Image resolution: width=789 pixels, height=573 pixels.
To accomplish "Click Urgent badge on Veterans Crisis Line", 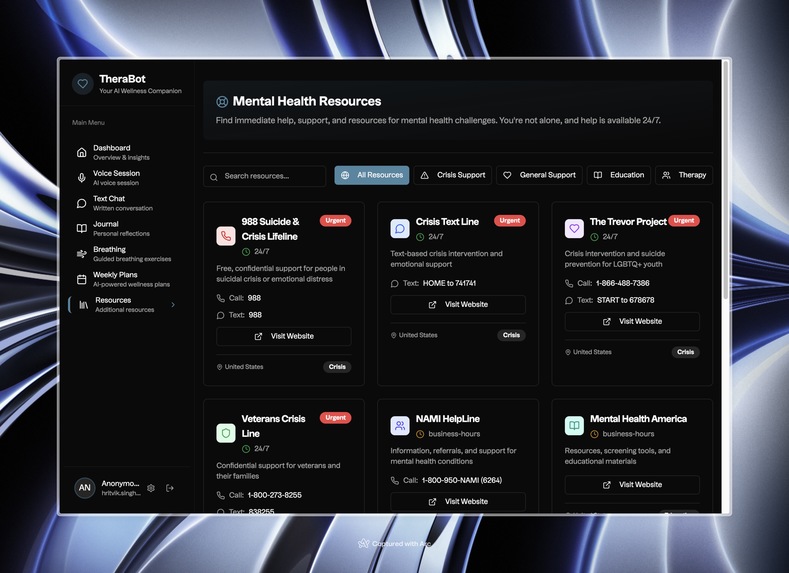I will click(x=336, y=418).
